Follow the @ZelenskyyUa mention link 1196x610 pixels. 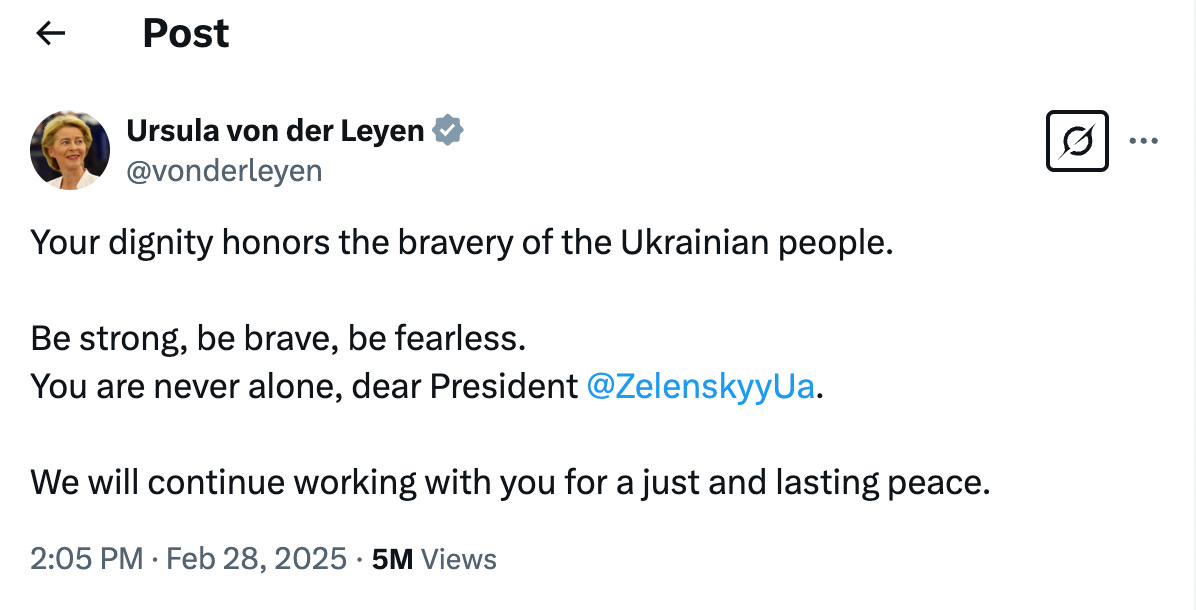pos(701,386)
